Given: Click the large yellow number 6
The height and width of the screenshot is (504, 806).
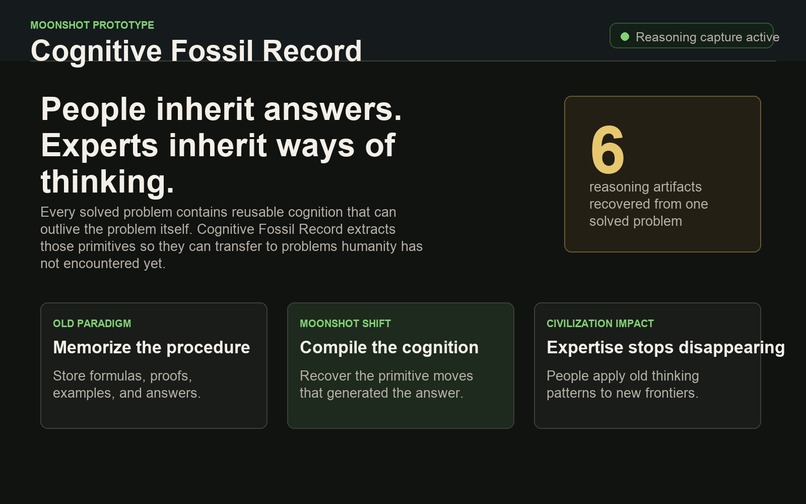Looking at the screenshot, I should 608,150.
